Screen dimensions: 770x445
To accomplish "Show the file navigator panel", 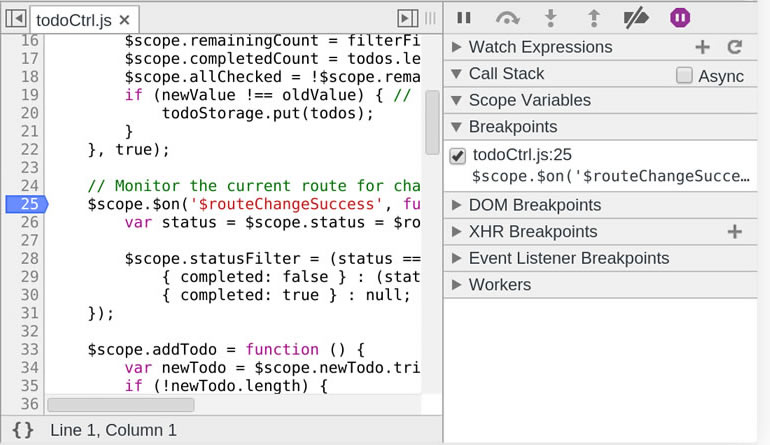I will (16, 18).
